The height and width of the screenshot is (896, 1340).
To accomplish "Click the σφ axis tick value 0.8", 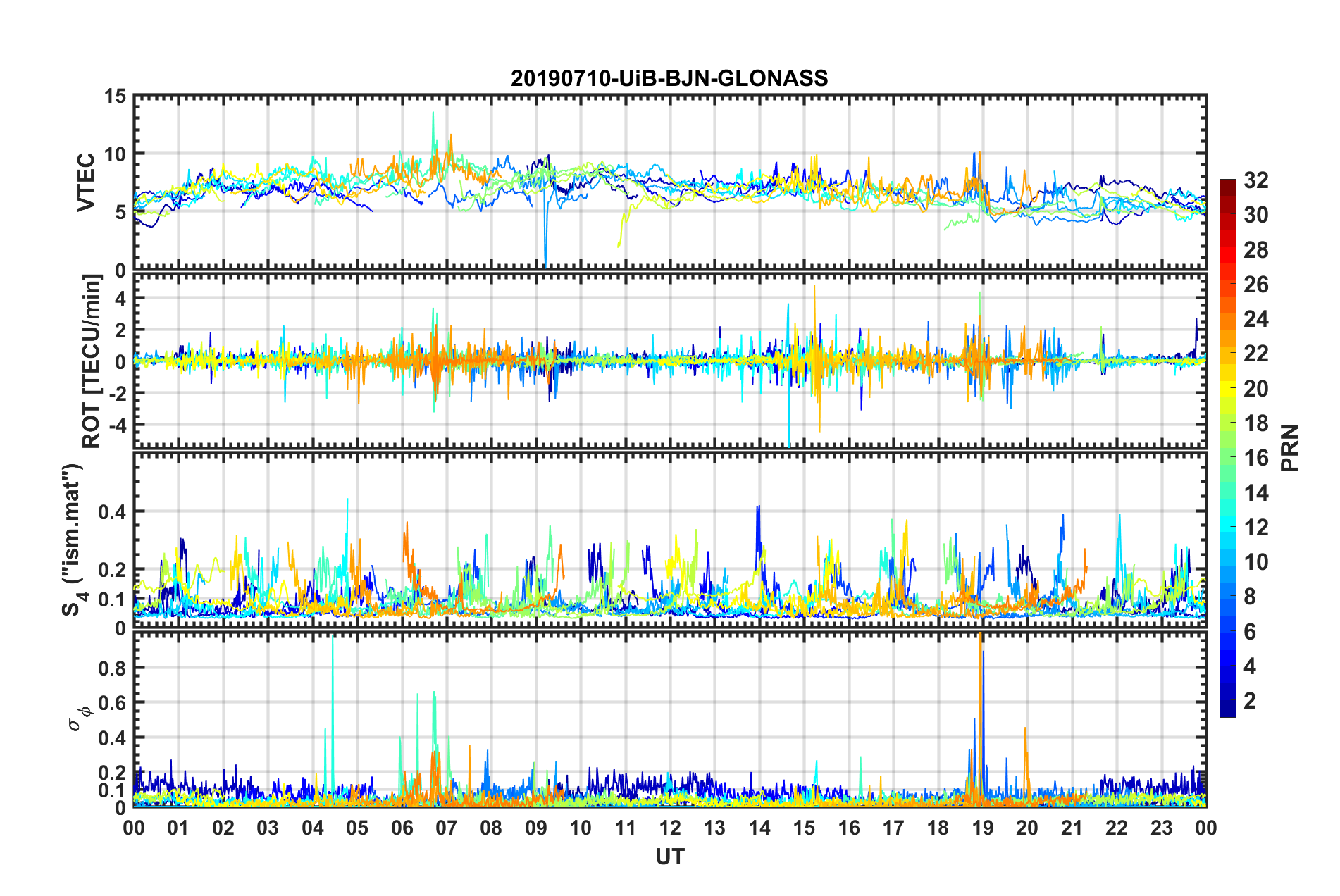I will pos(112,668).
